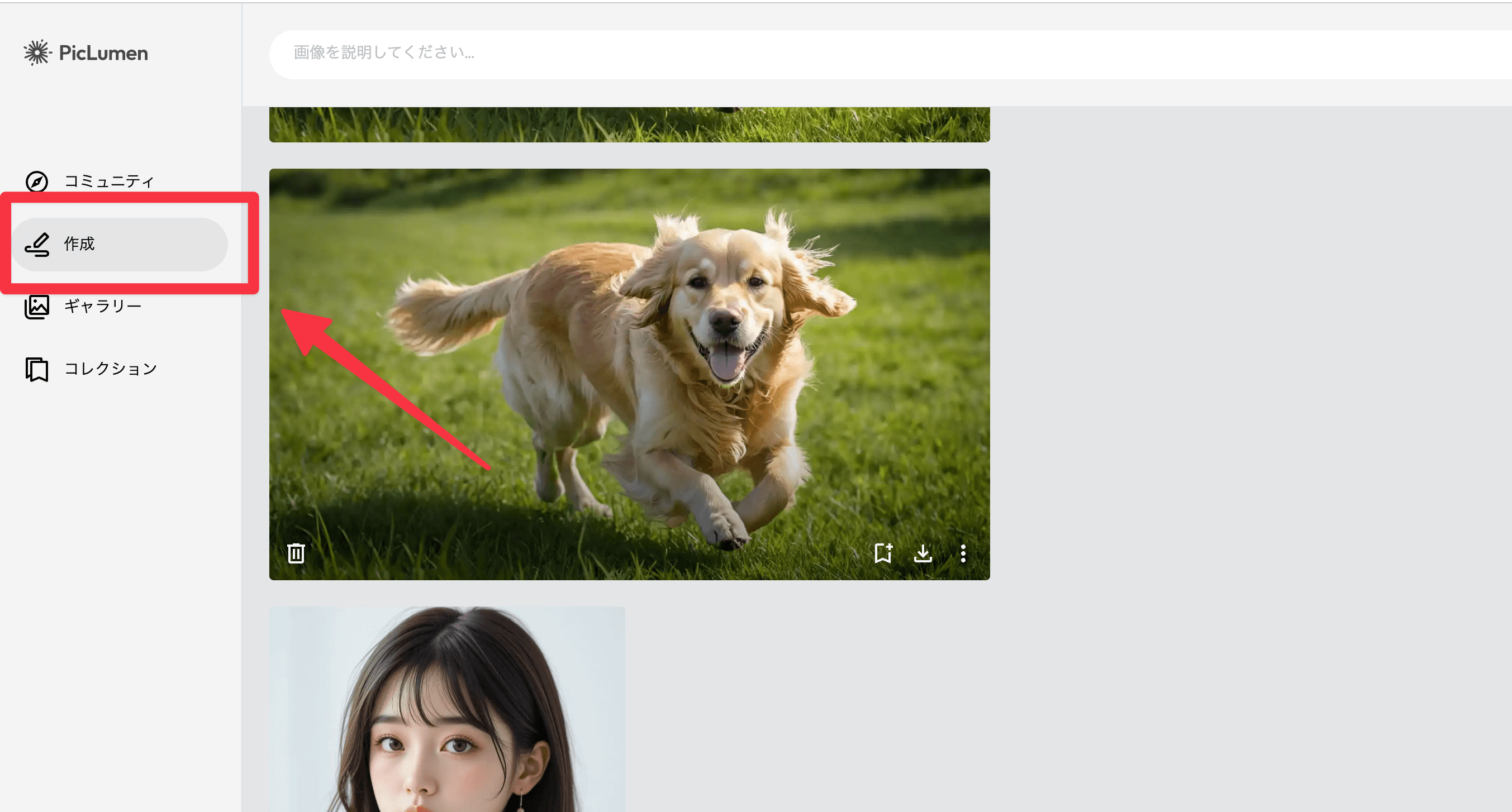Add dog image to collection bookmark
The image size is (1512, 812).
(883, 553)
